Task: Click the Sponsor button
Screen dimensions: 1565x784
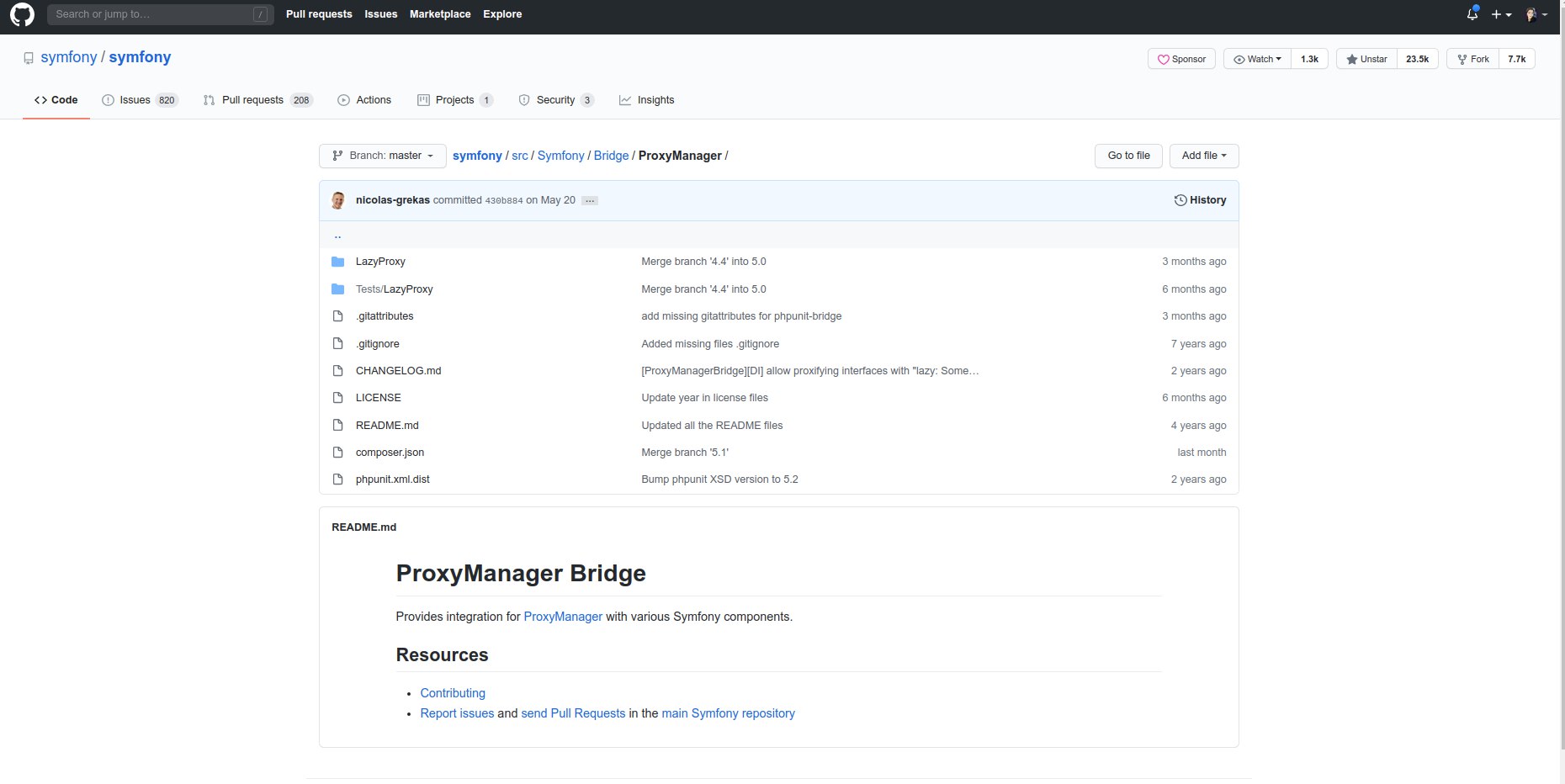Action: 1181,59
